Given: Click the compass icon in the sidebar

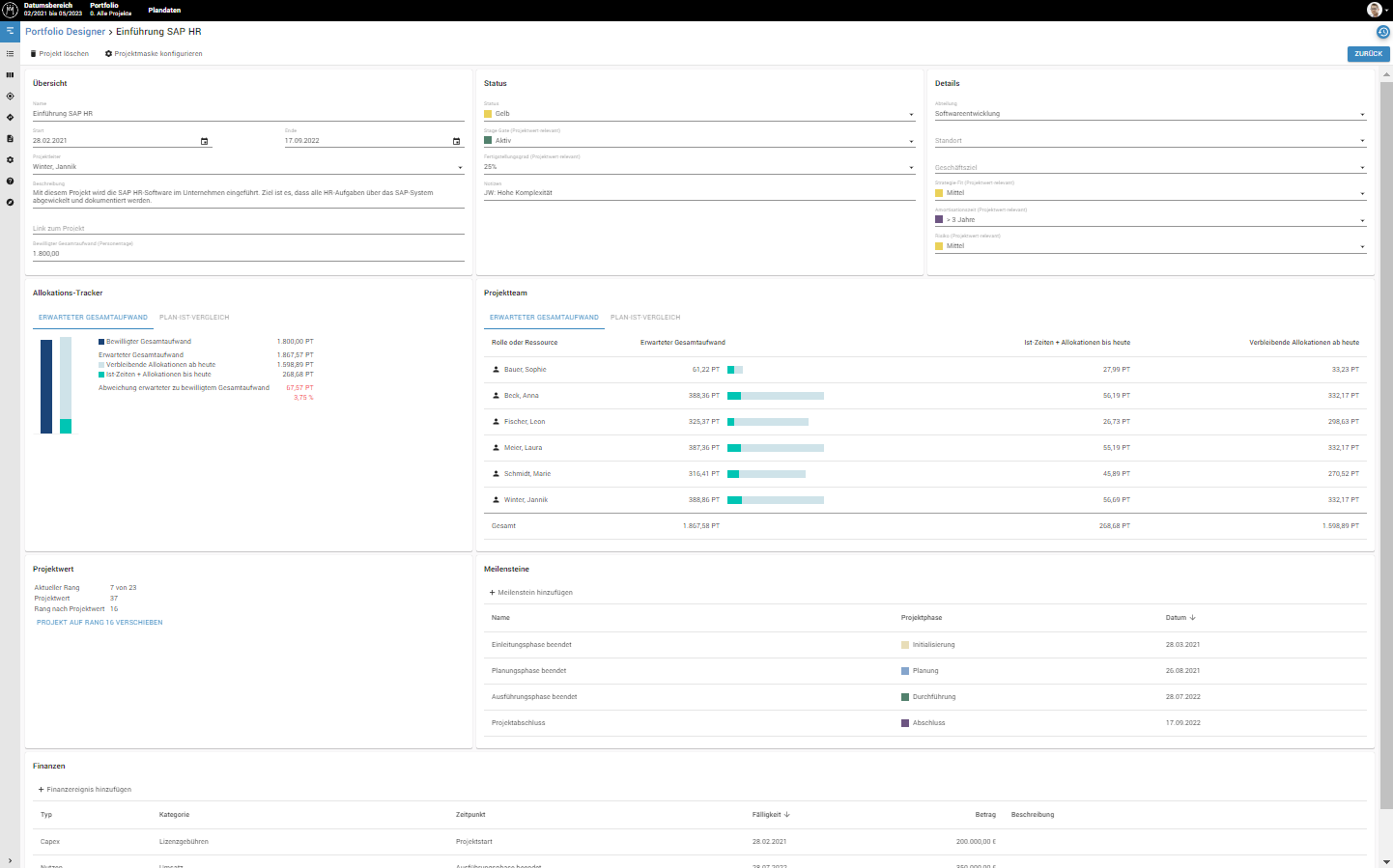Looking at the screenshot, I should coord(10,203).
